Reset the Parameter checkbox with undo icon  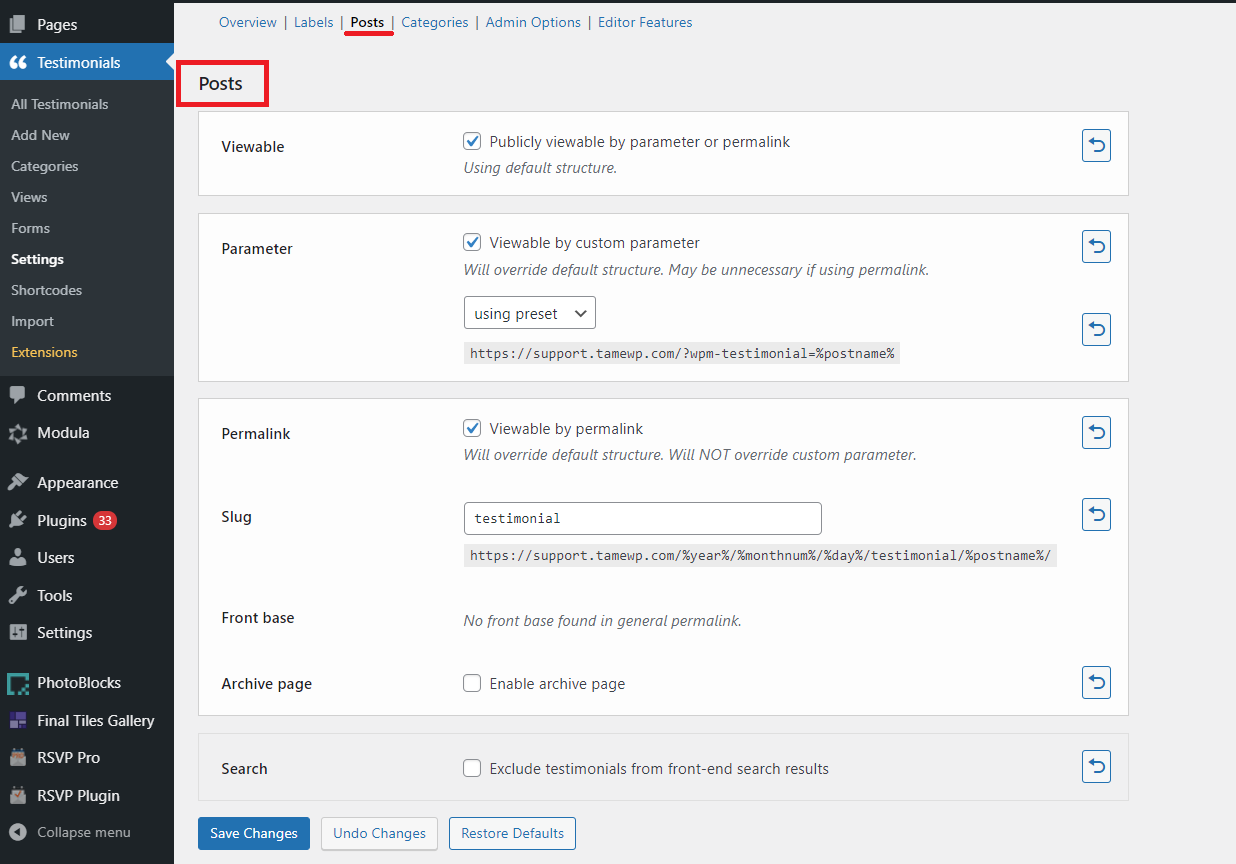coord(1097,246)
